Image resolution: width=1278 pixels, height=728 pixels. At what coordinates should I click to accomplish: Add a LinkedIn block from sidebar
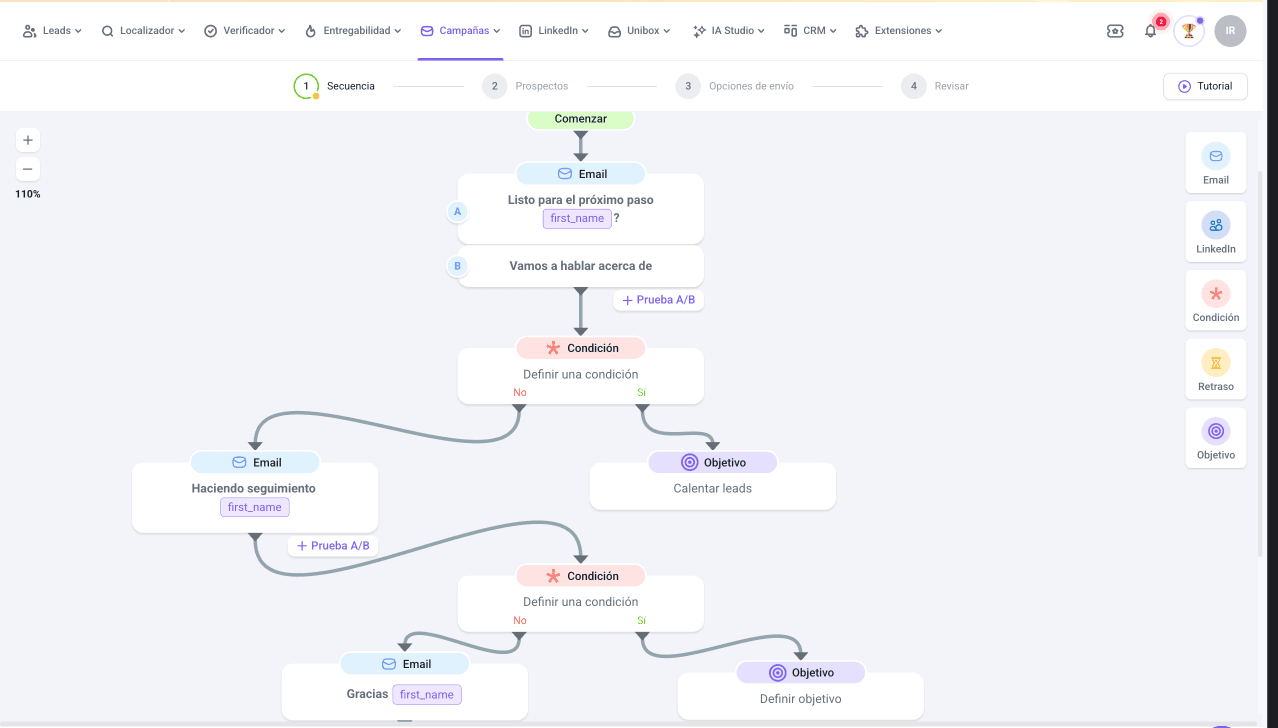(1216, 231)
